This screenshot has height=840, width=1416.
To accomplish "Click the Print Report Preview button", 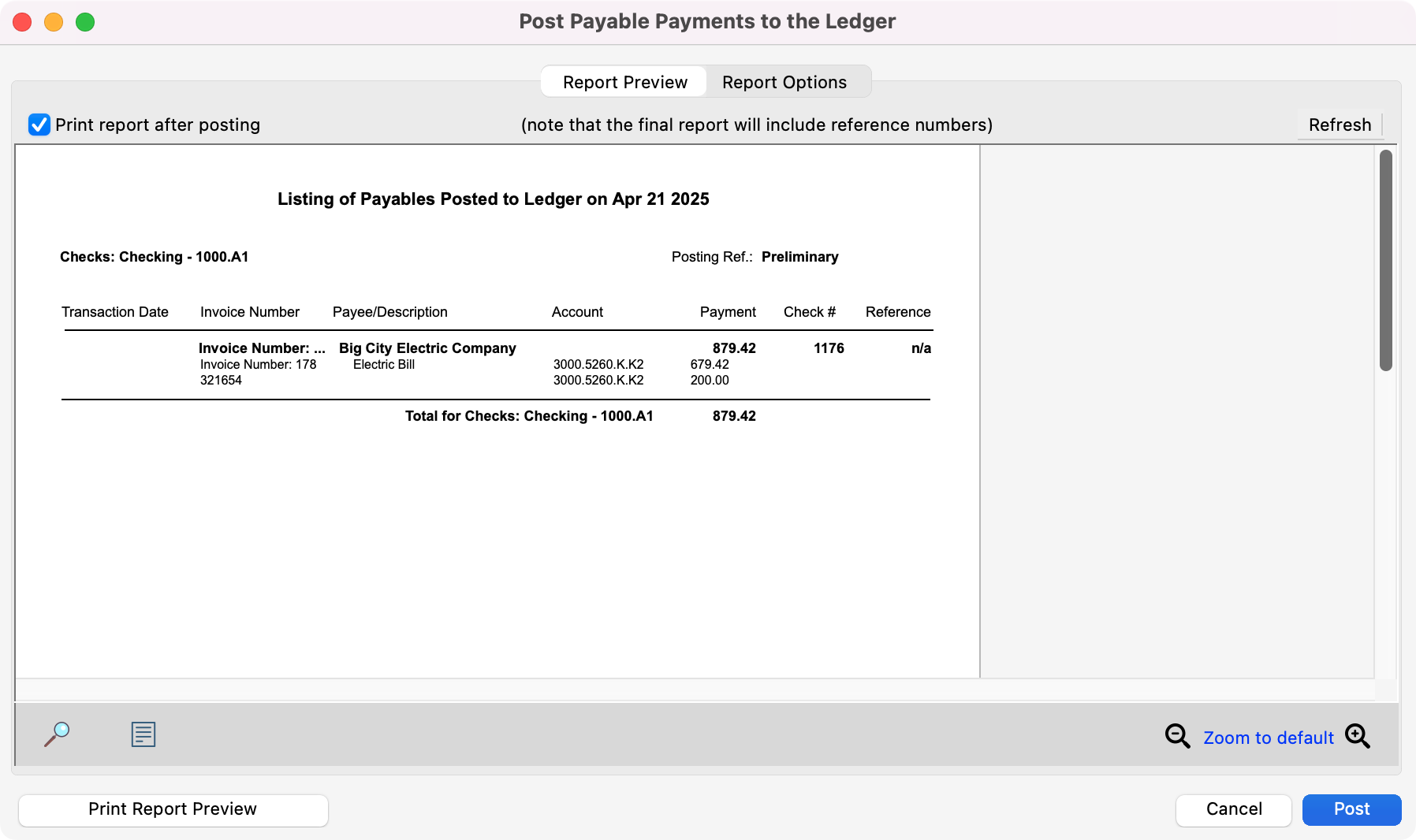I will point(173,809).
